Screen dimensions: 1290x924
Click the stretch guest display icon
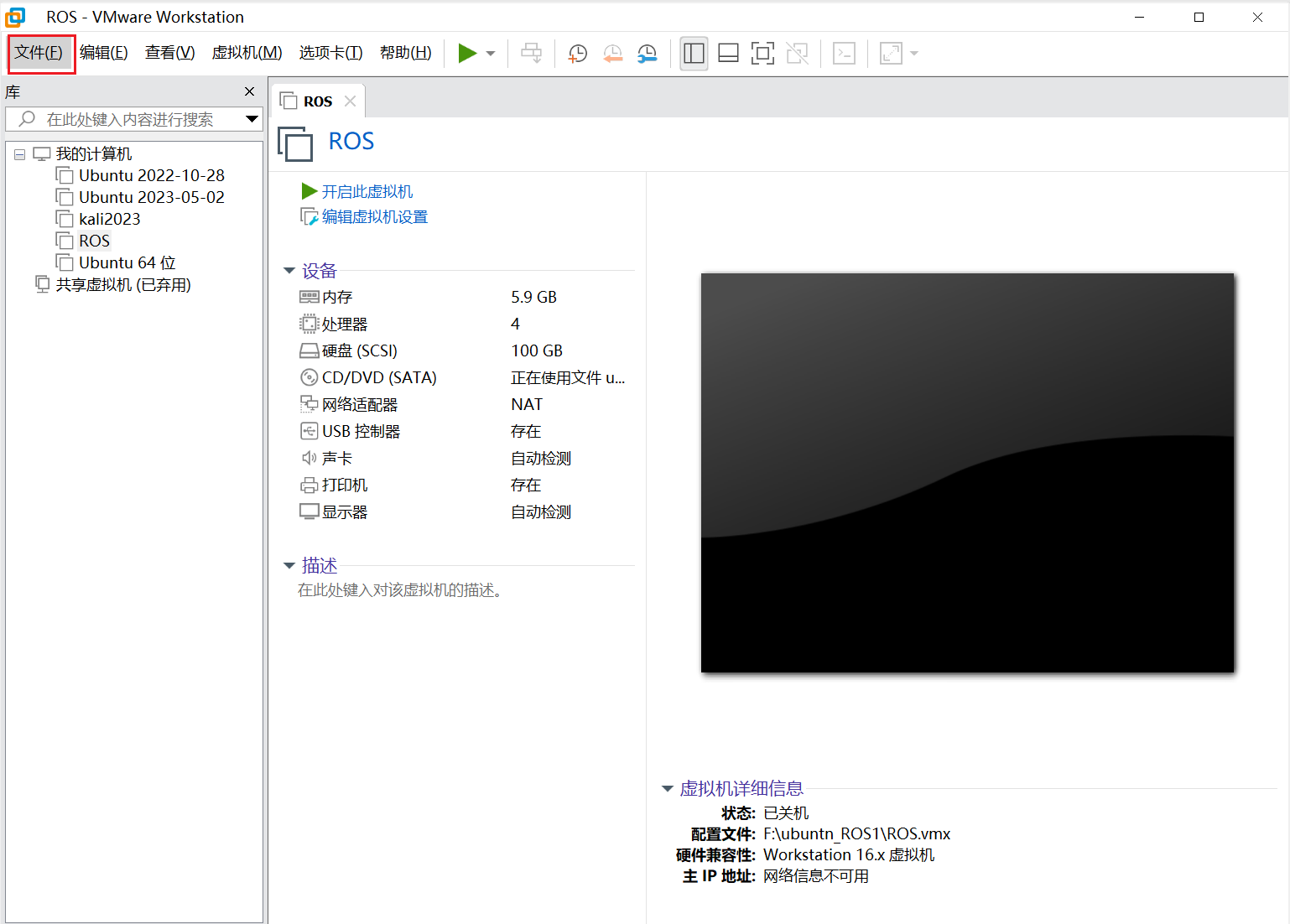(x=891, y=54)
